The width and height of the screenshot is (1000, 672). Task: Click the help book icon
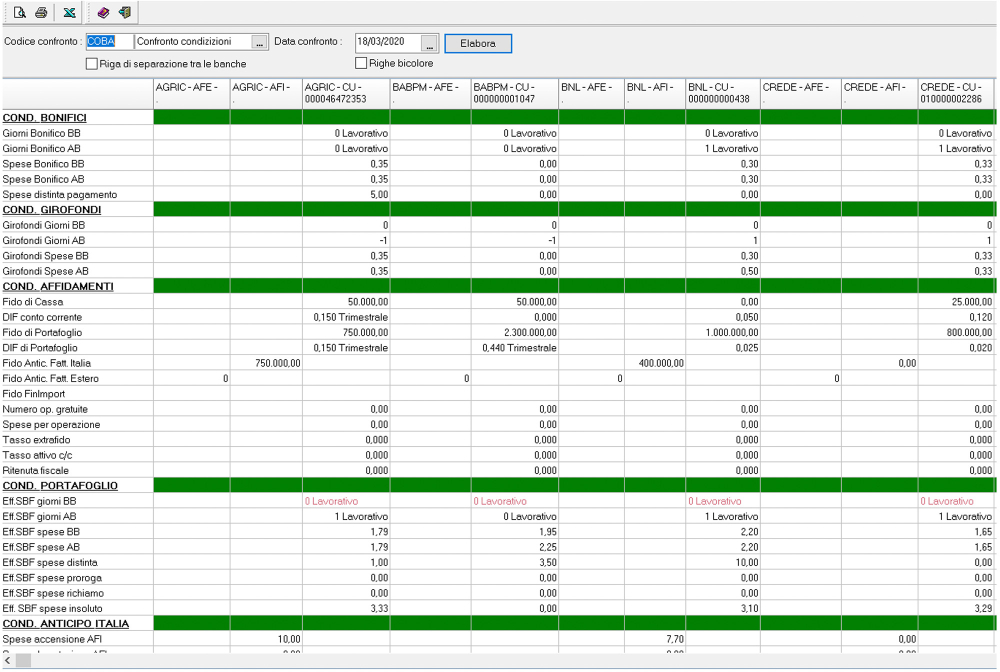pyautogui.click(x=103, y=12)
